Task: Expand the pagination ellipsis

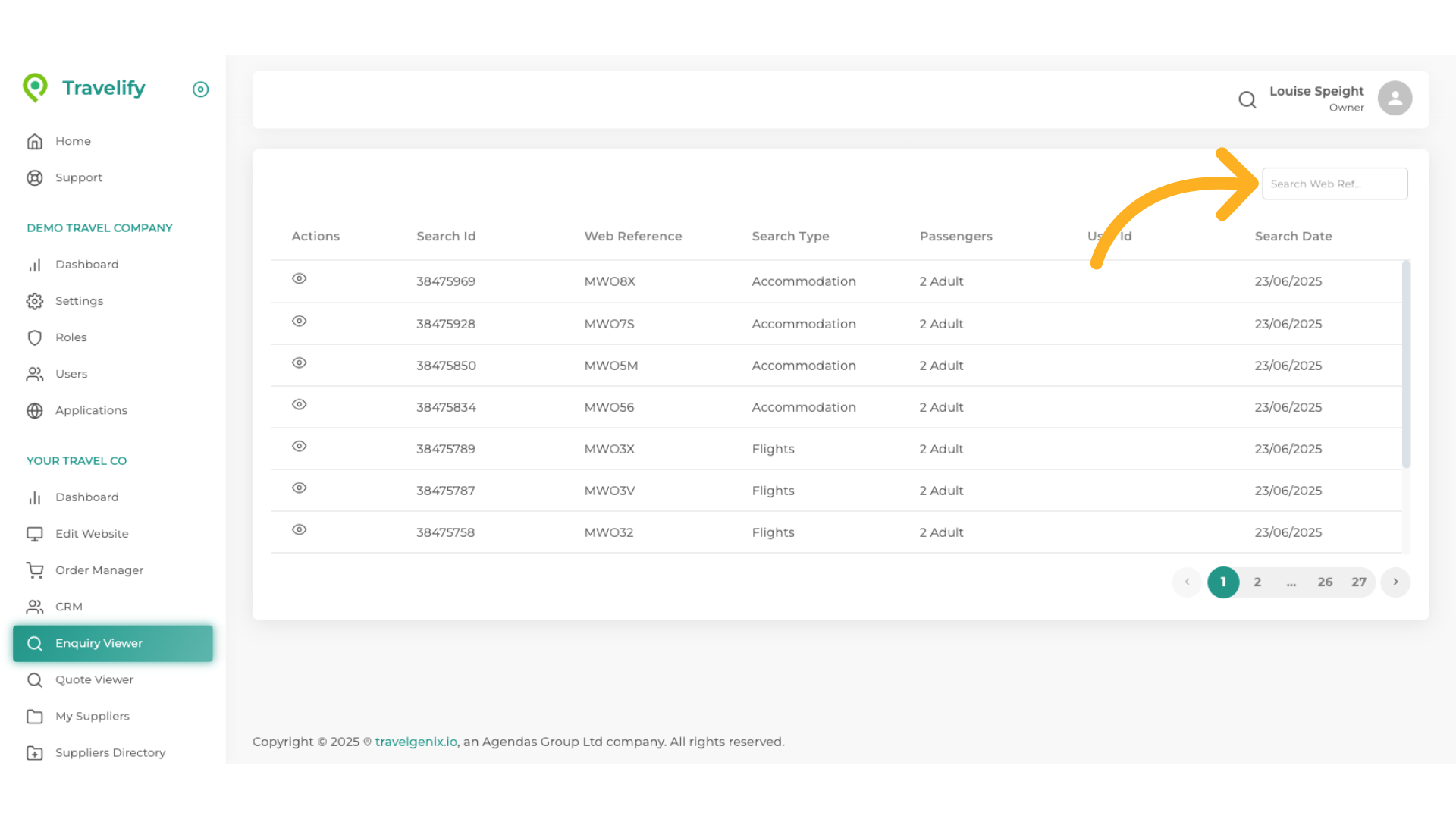Action: coord(1291,582)
